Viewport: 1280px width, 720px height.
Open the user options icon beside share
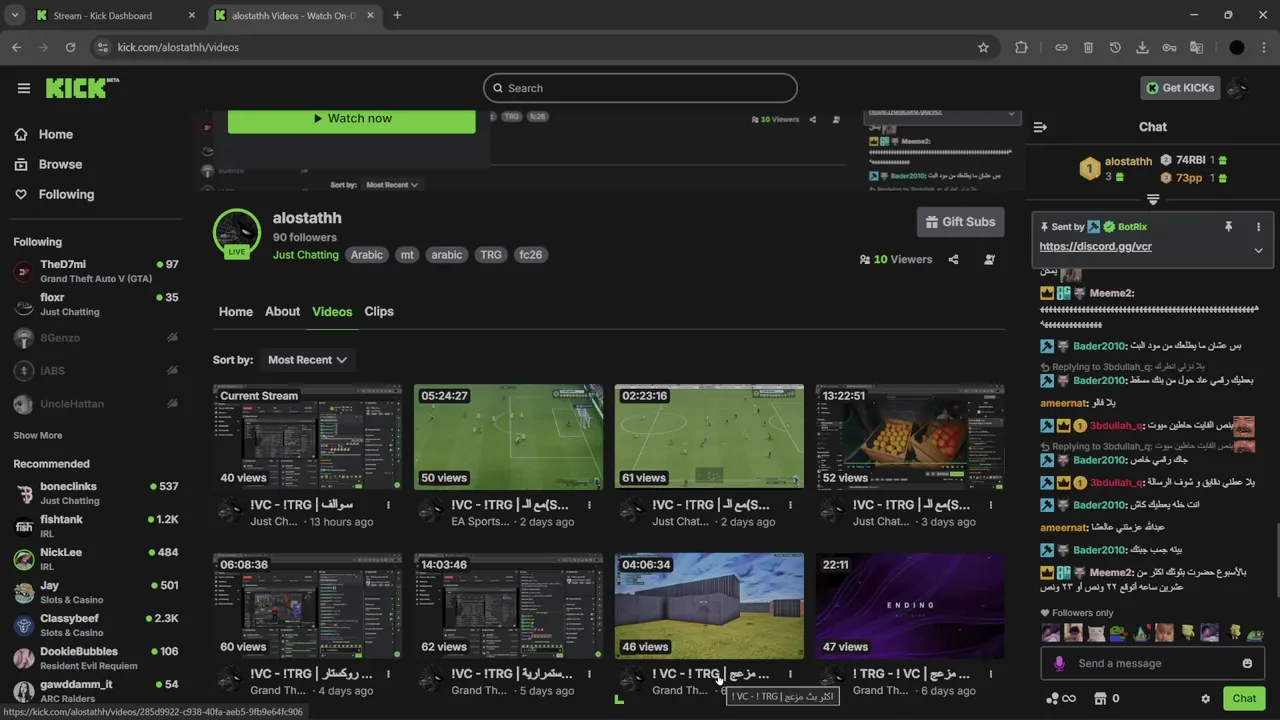[989, 259]
